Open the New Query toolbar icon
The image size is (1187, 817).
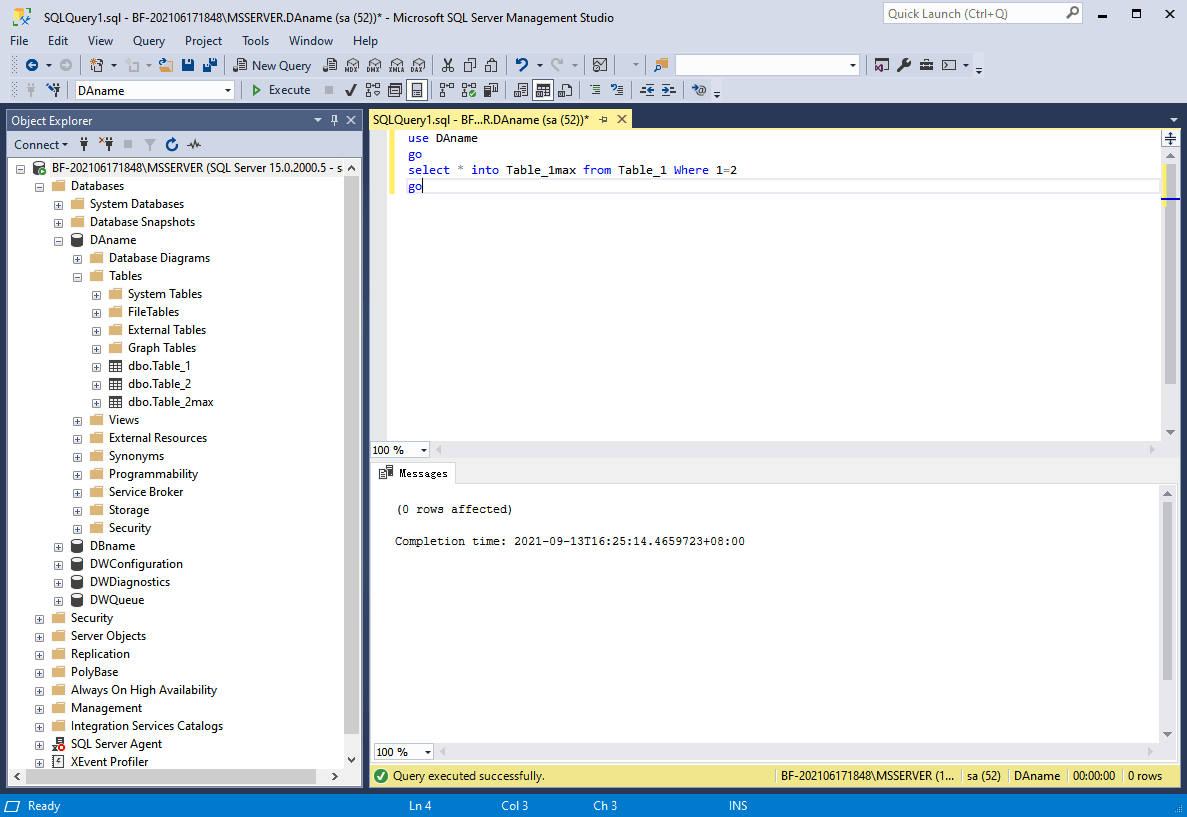tap(271, 65)
